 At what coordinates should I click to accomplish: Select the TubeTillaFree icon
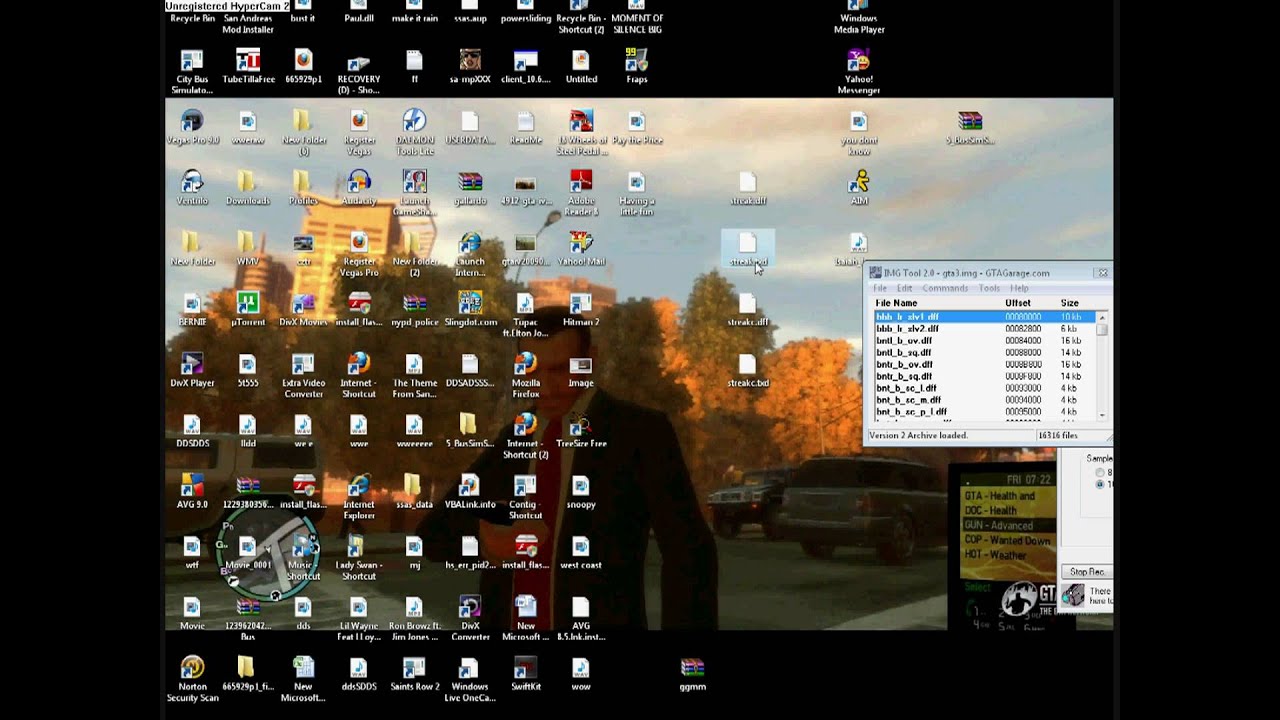click(248, 68)
